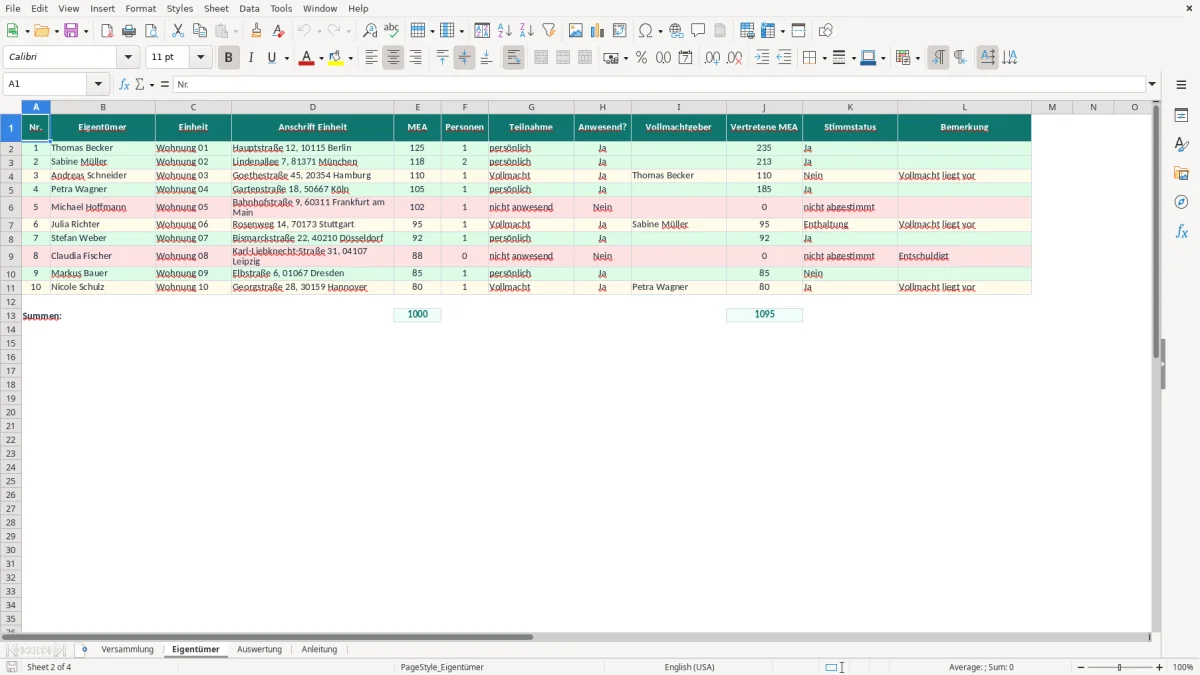Click the Clear Direct Formatting icon
1200x675 pixels.
click(279, 31)
